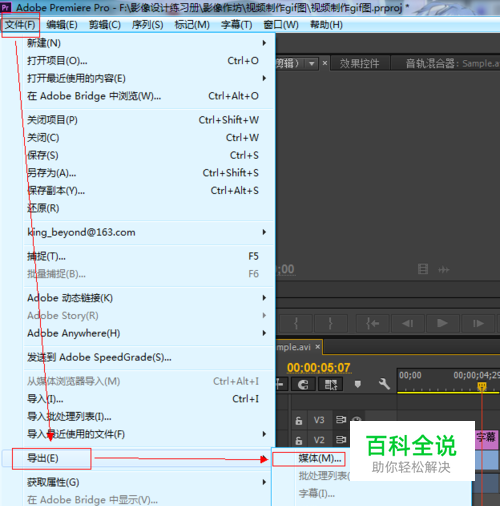
Task: Step forward one frame in monitor
Action: 478,323
